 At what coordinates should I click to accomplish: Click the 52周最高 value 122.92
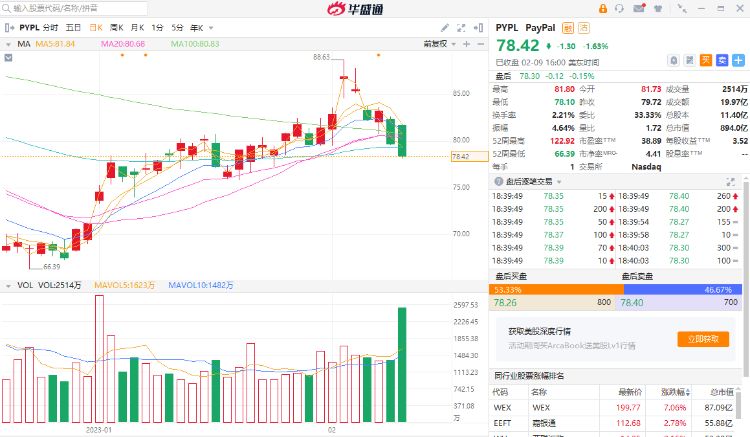(x=562, y=141)
